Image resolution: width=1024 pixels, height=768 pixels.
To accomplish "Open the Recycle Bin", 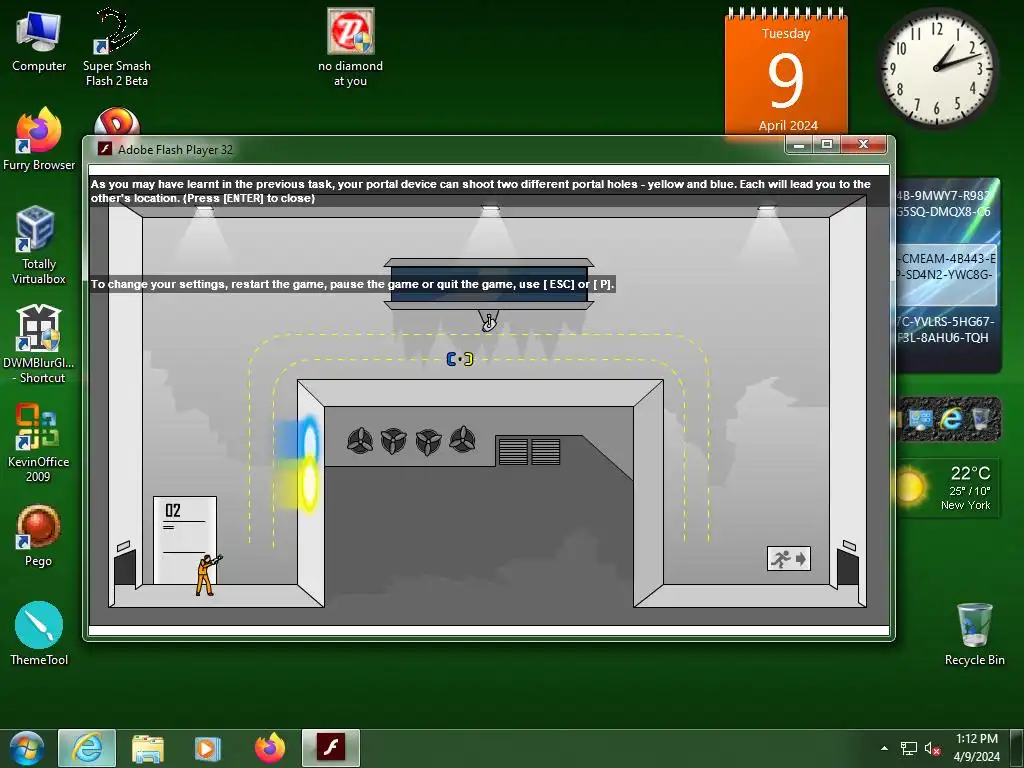I will pos(974,633).
